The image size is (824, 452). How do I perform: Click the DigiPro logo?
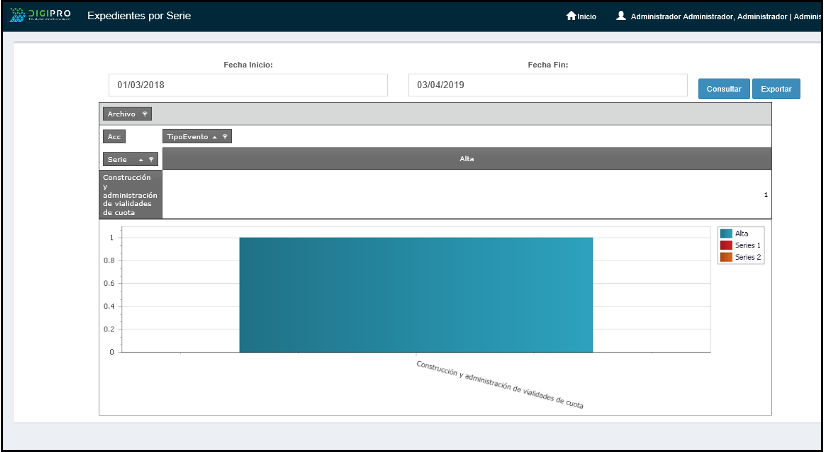[x=41, y=16]
